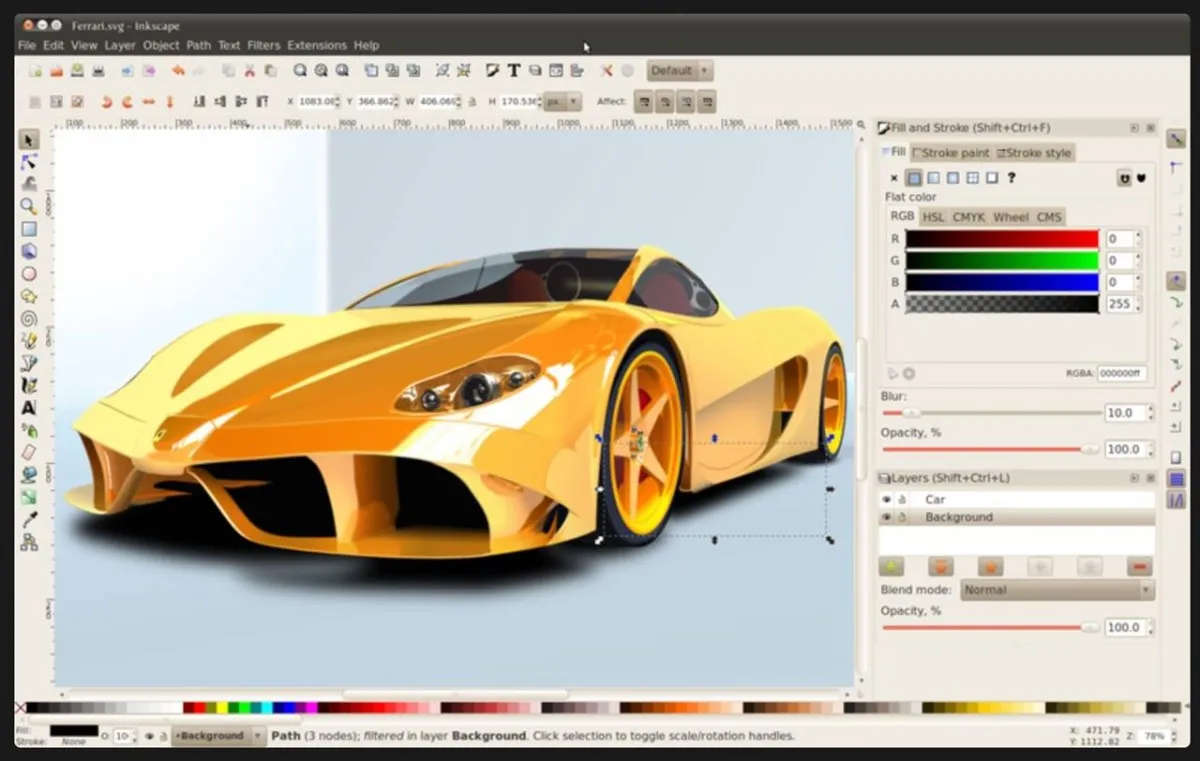Open the Blend mode Normal dropdown

point(1057,590)
